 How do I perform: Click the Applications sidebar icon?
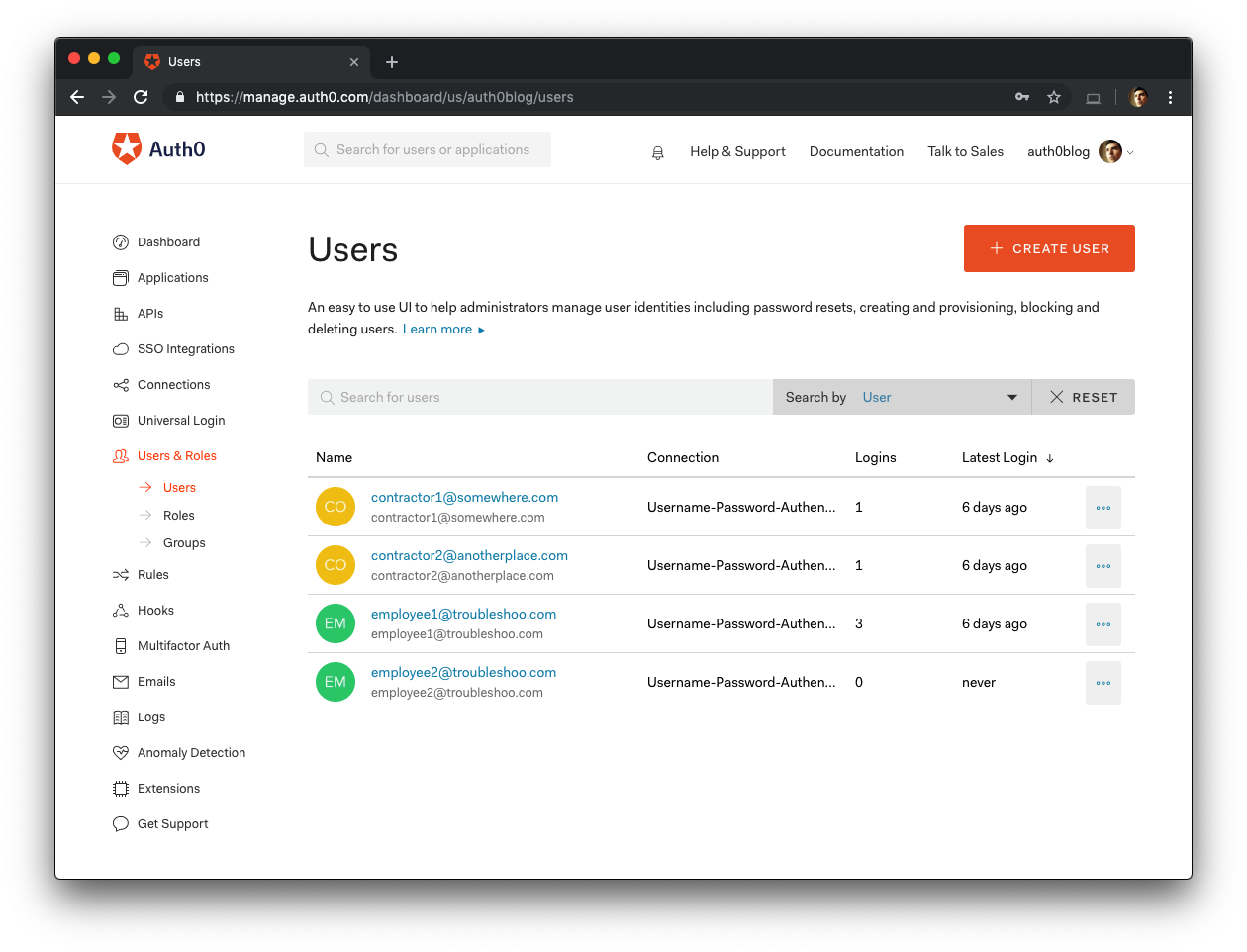[x=121, y=278]
